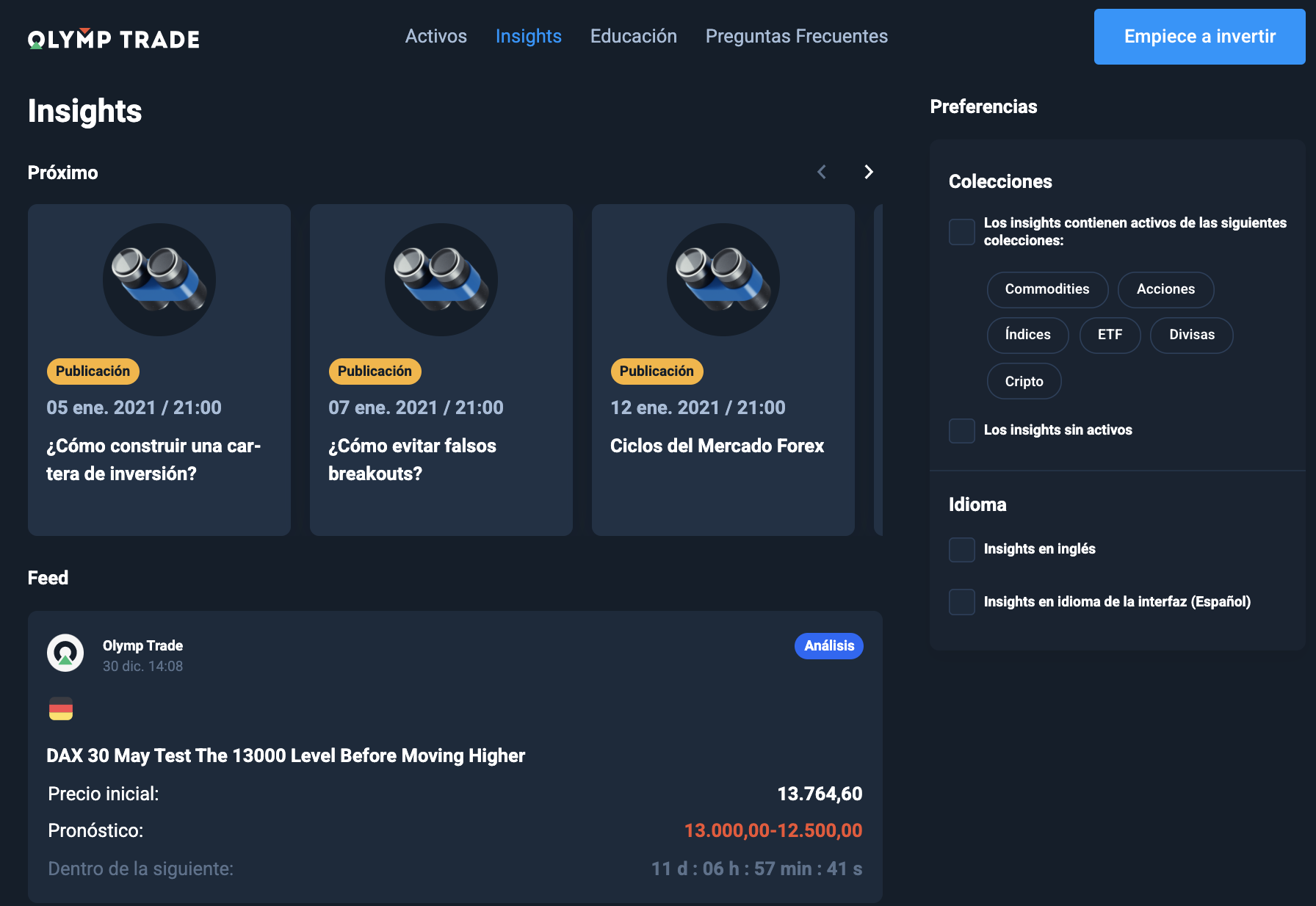Click the German flag icon in feed post
Image resolution: width=1316 pixels, height=906 pixels.
click(x=61, y=709)
